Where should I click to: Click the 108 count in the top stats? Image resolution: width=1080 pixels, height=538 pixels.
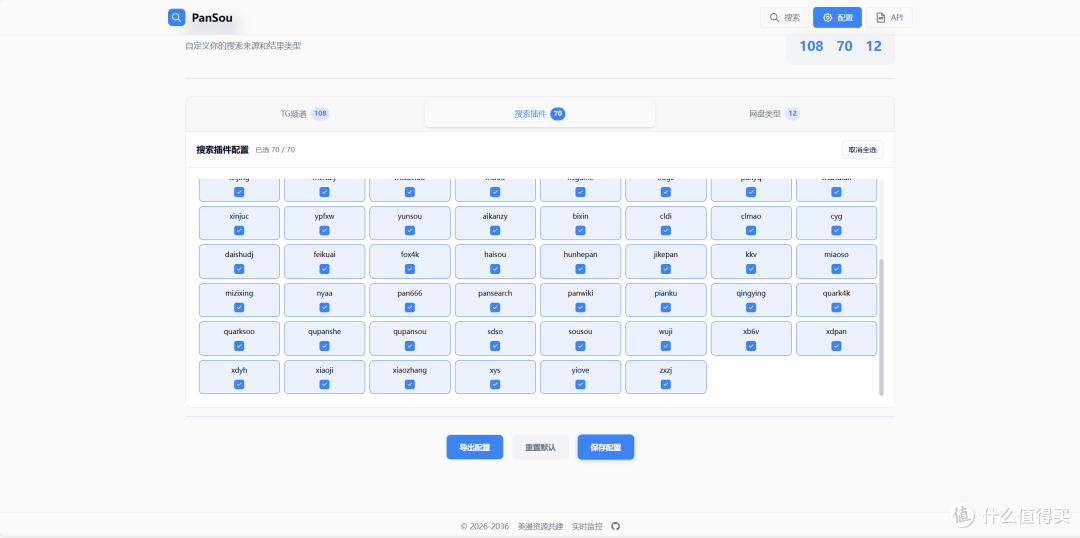click(x=811, y=46)
